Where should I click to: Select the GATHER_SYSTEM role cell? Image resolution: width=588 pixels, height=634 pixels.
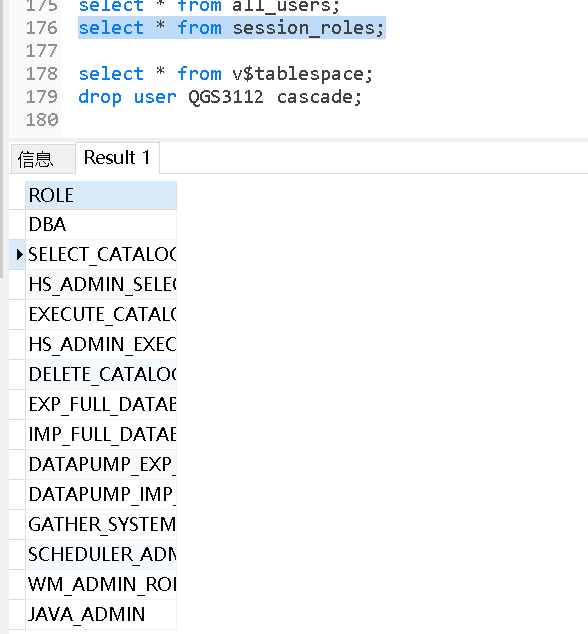[101, 524]
